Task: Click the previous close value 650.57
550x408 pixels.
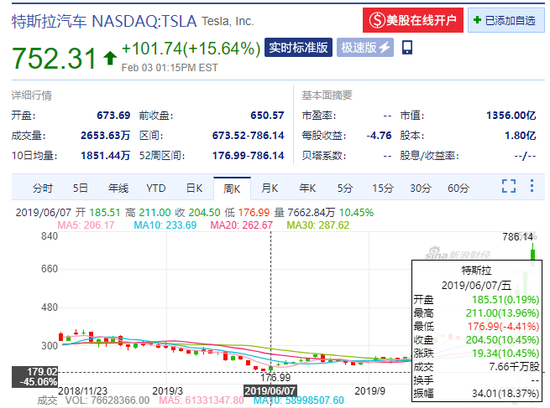Action: [267, 115]
